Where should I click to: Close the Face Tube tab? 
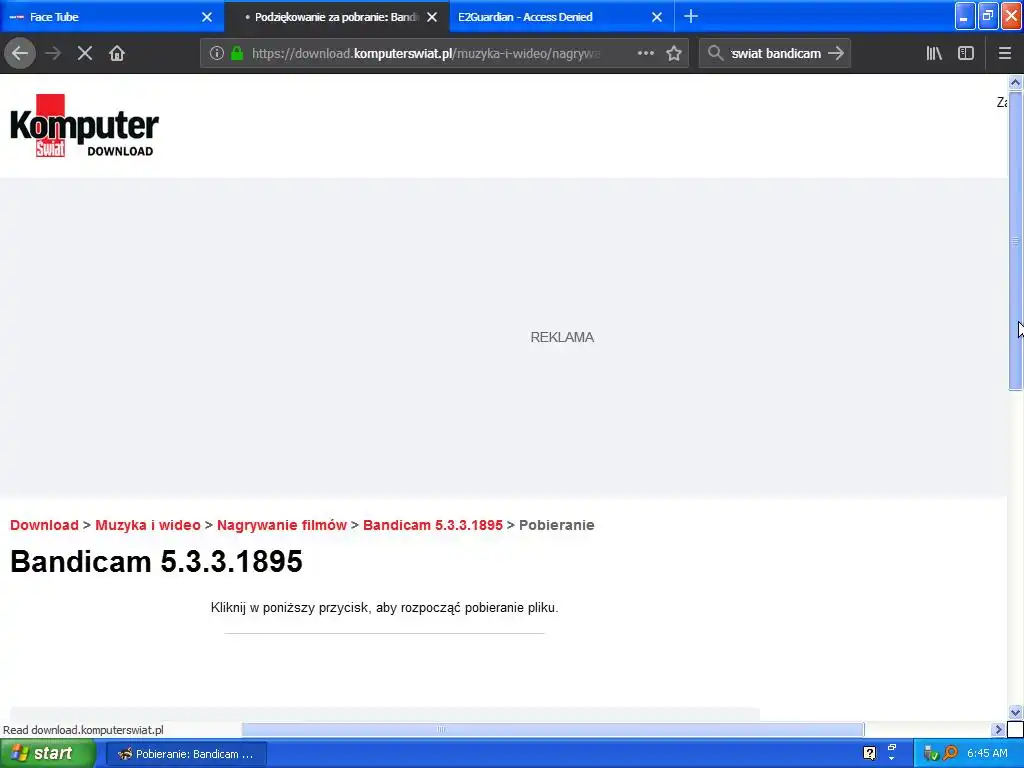[207, 17]
